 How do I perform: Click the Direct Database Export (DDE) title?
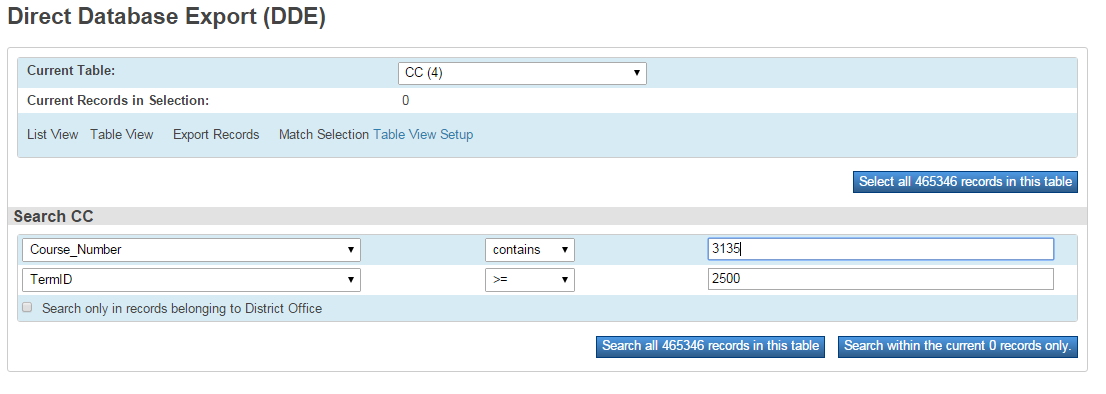(x=166, y=17)
